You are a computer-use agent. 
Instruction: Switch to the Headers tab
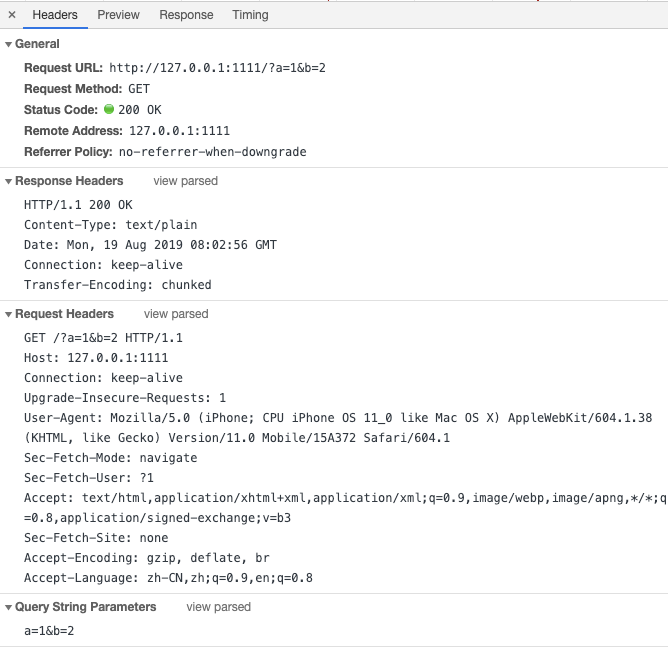pos(56,15)
